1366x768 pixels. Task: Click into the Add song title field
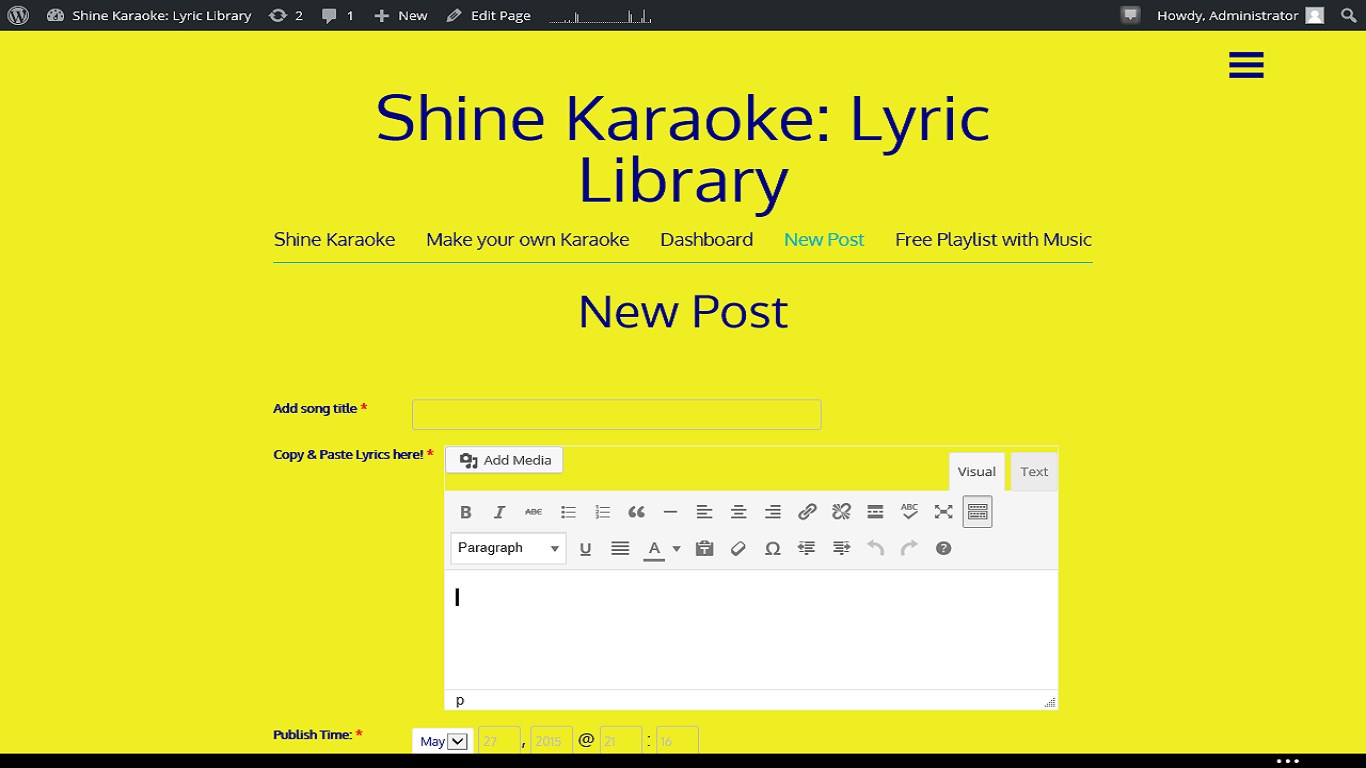tap(616, 414)
